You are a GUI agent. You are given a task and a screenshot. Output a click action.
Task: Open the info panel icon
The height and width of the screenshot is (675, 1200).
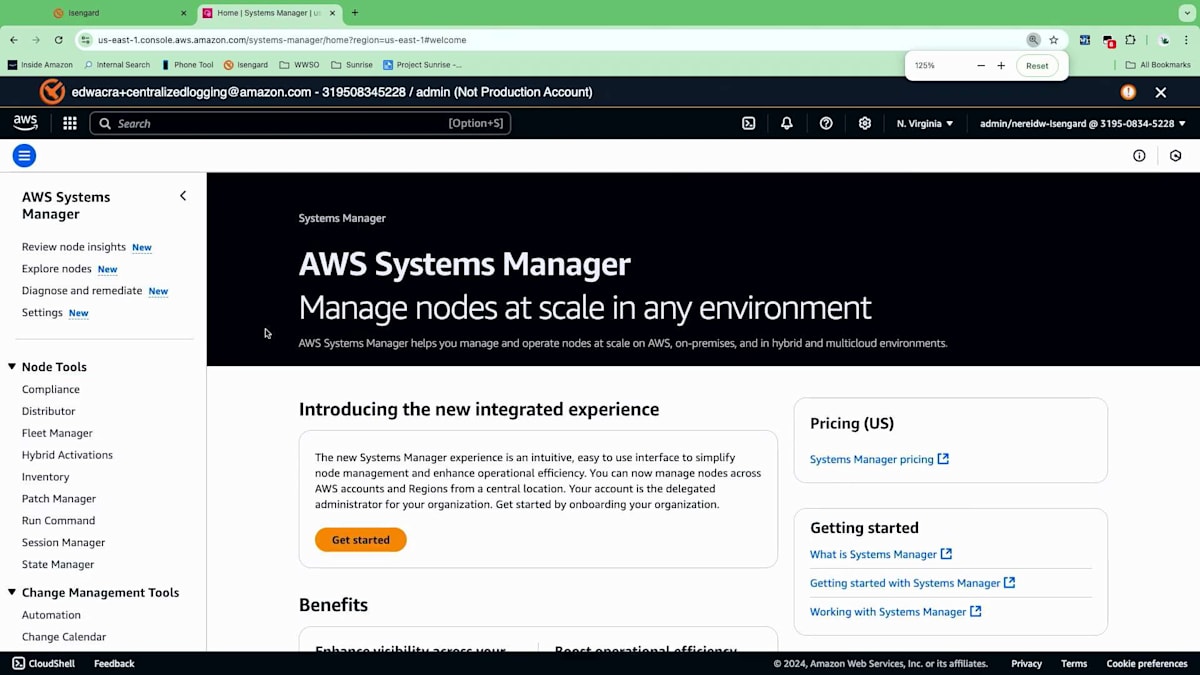[x=1139, y=155]
